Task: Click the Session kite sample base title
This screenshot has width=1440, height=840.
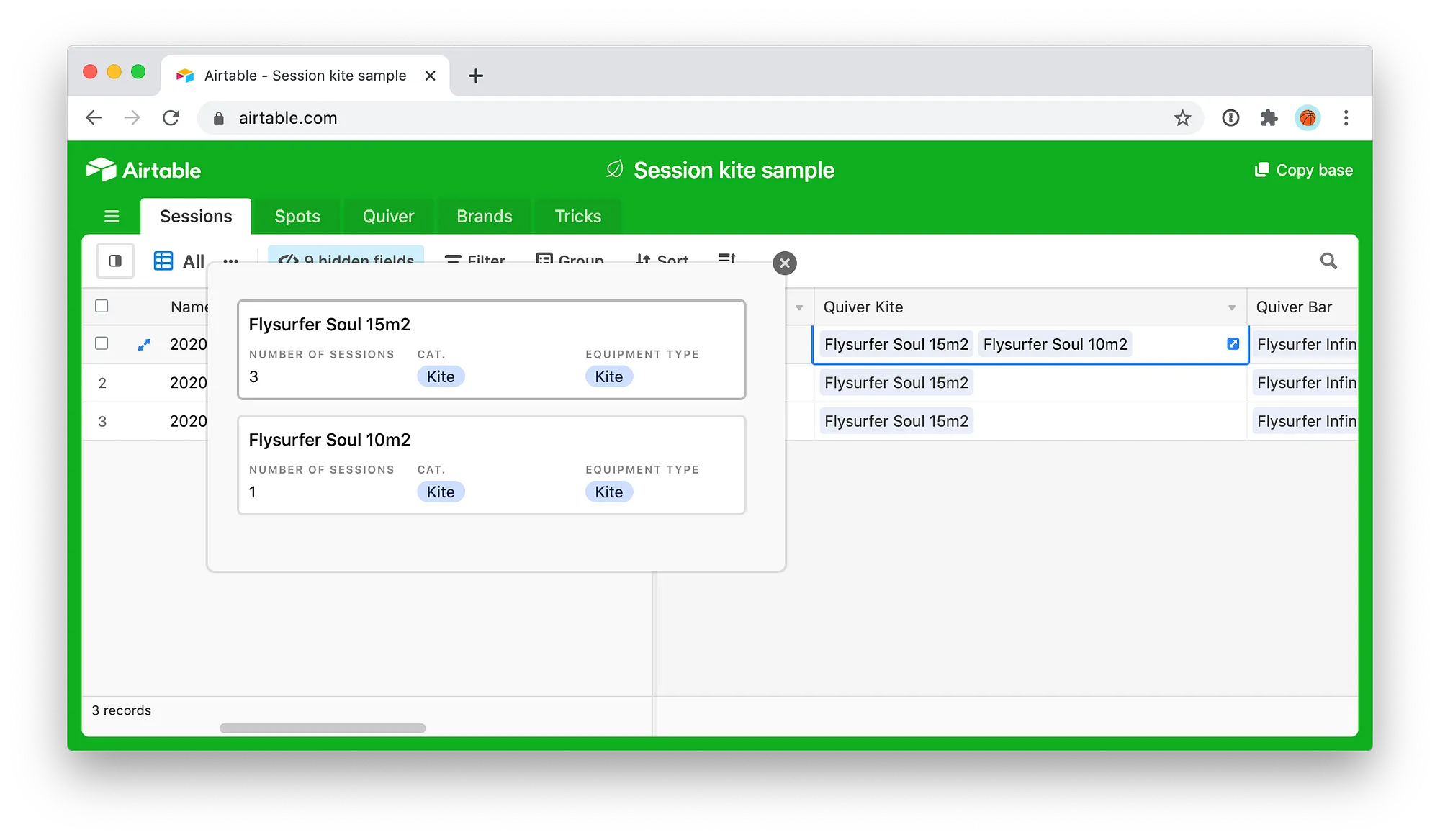Action: 734,170
